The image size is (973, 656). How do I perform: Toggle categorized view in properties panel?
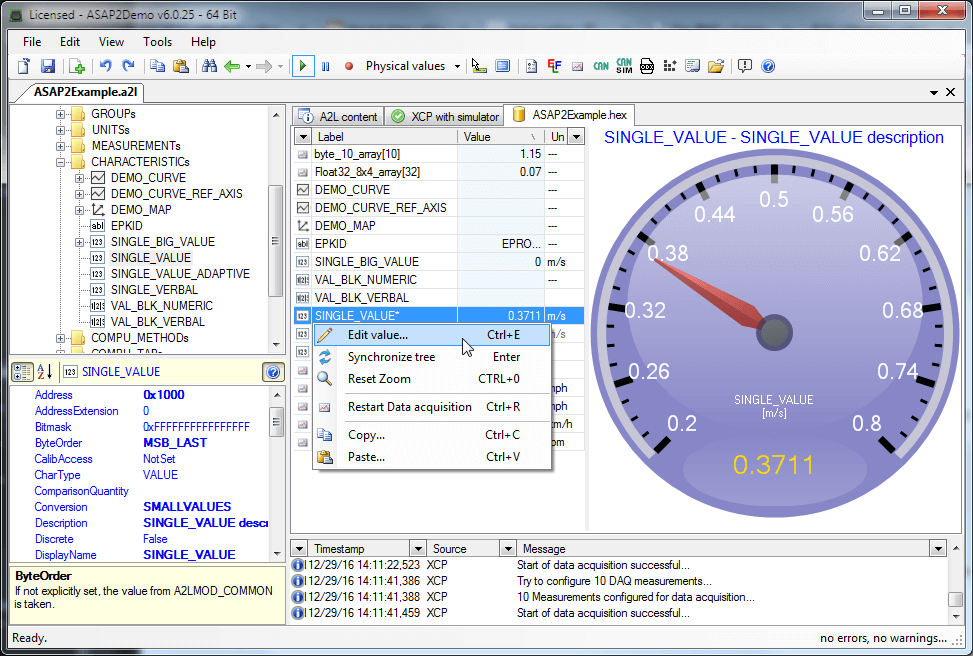(22, 372)
